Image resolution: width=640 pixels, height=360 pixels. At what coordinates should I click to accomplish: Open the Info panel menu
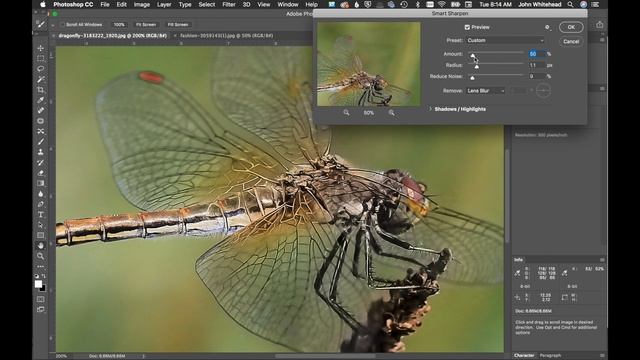602,260
